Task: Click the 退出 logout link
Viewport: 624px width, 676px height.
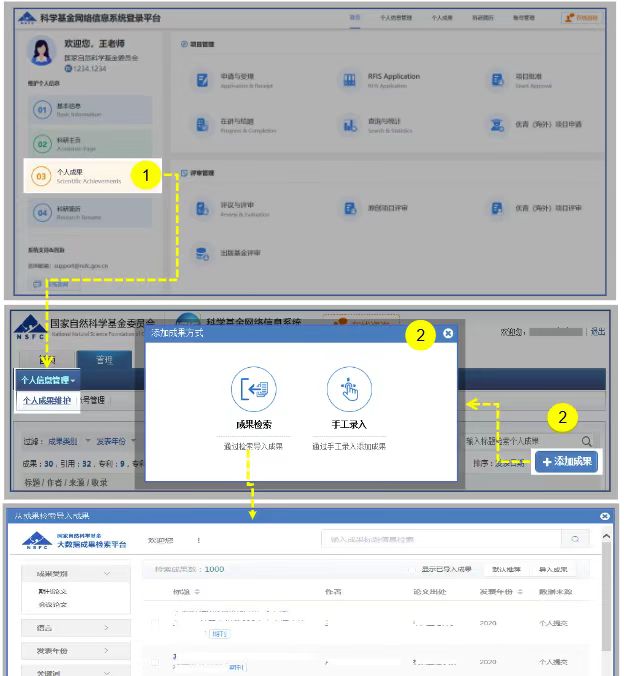Action: coord(598,332)
